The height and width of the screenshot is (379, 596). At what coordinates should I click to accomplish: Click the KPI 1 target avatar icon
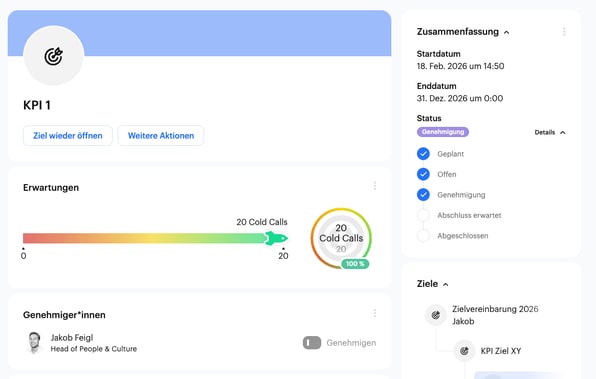click(54, 56)
